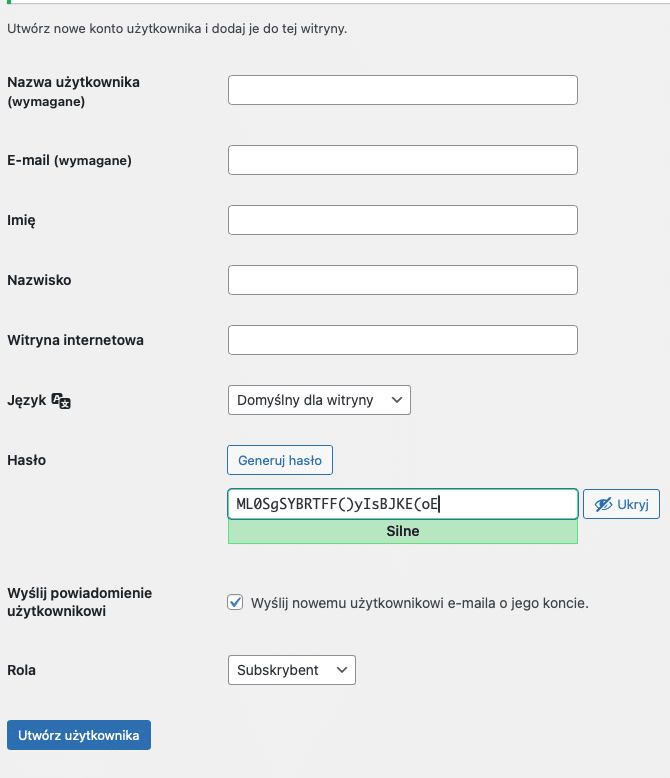Viewport: 670px width, 778px height.
Task: Select the Imię input box
Action: tap(402, 220)
